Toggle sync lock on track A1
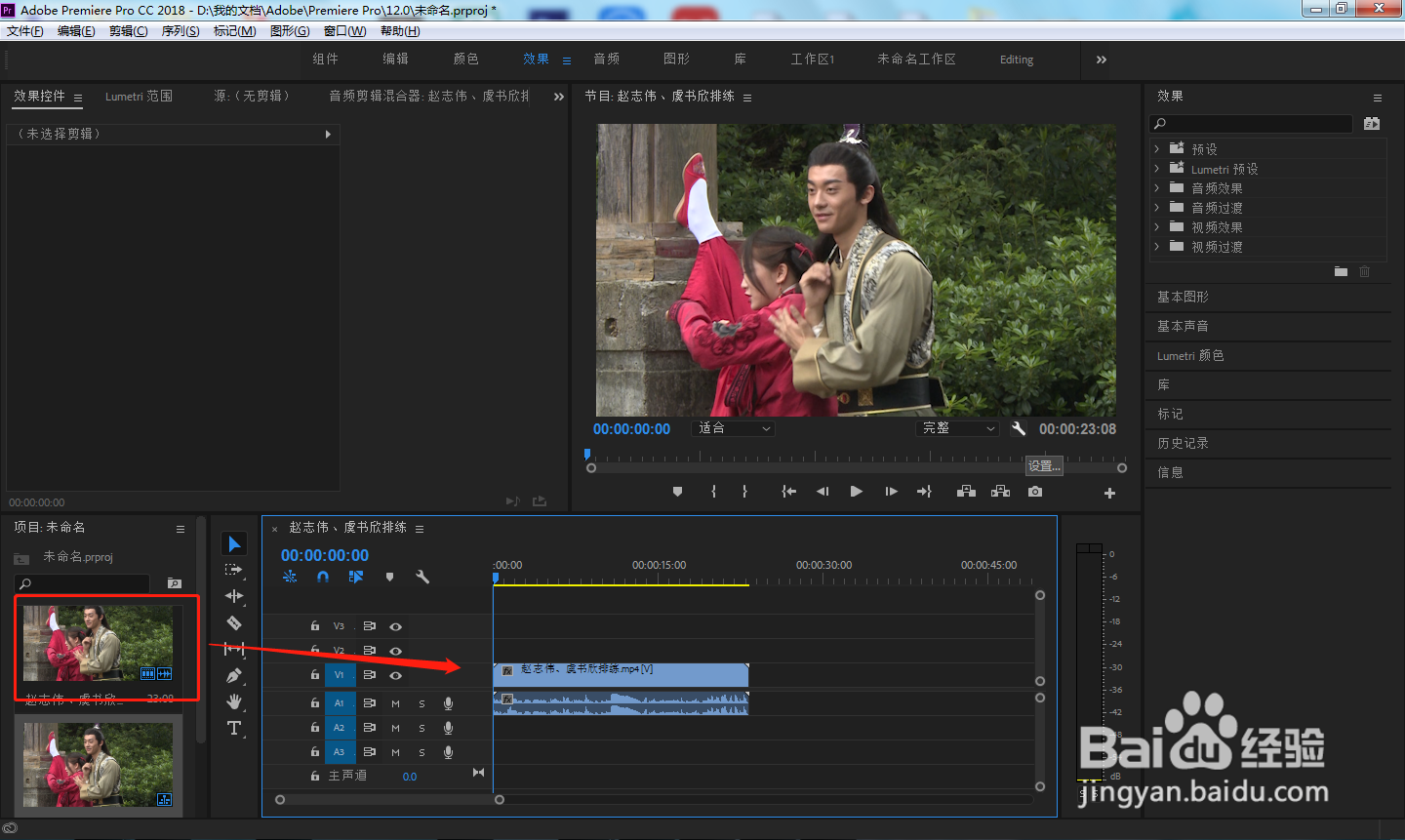This screenshot has width=1405, height=840. [369, 703]
